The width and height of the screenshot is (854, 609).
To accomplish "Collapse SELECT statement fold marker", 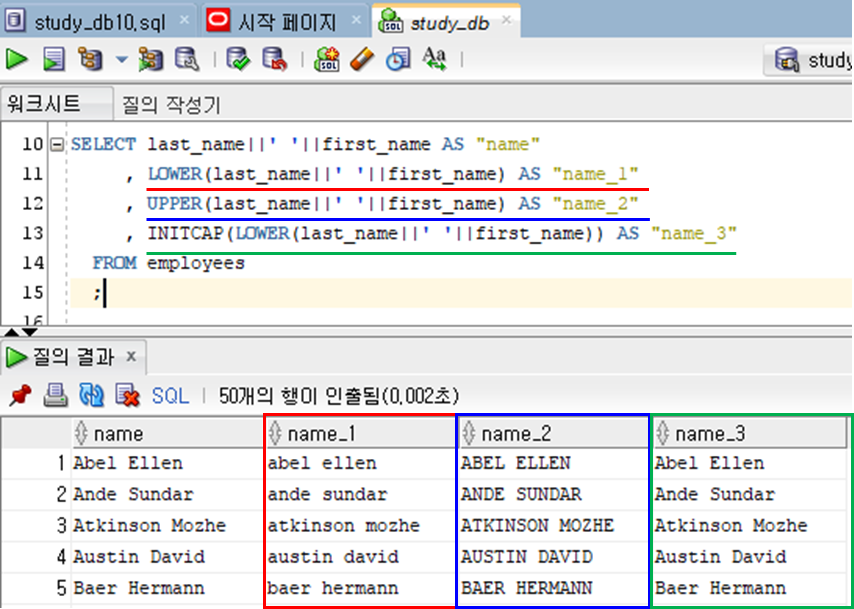I will [56, 145].
